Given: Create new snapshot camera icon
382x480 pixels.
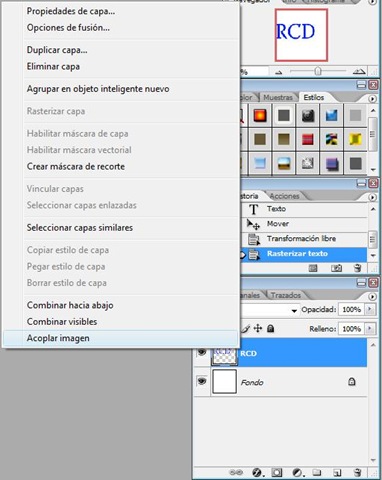Looking at the screenshot, I should 336,268.
